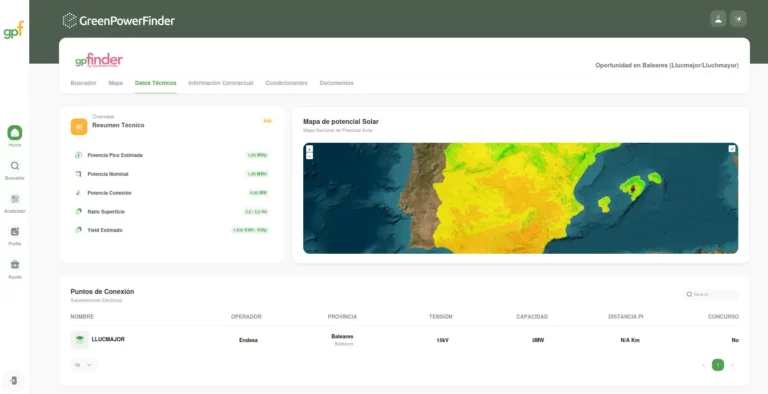This screenshot has height=394, width=768.
Task: Click the 1,23 MWp value badge
Action: click(257, 155)
